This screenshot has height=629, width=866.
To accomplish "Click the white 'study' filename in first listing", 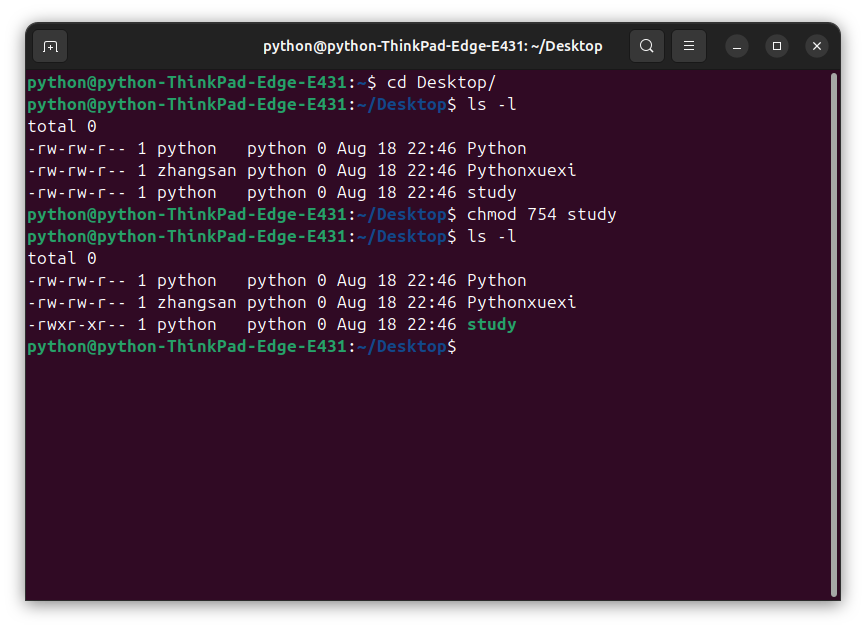I will [492, 193].
